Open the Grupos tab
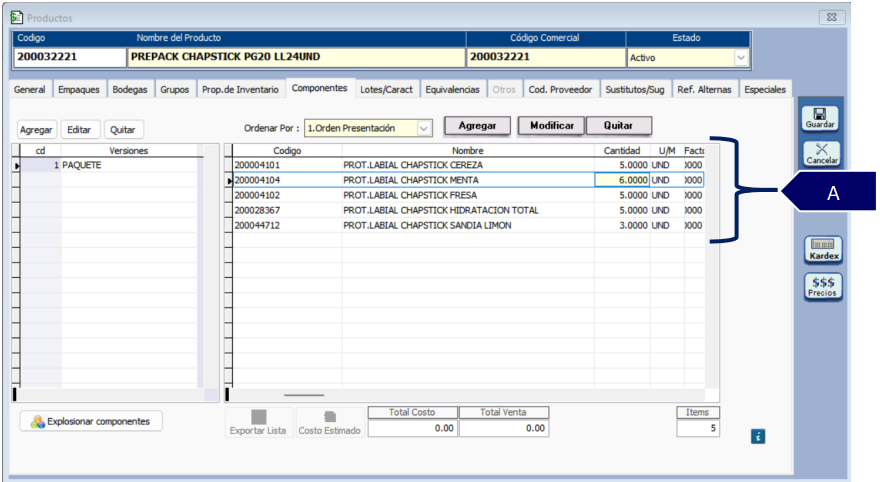880x482 pixels. pyautogui.click(x=175, y=89)
